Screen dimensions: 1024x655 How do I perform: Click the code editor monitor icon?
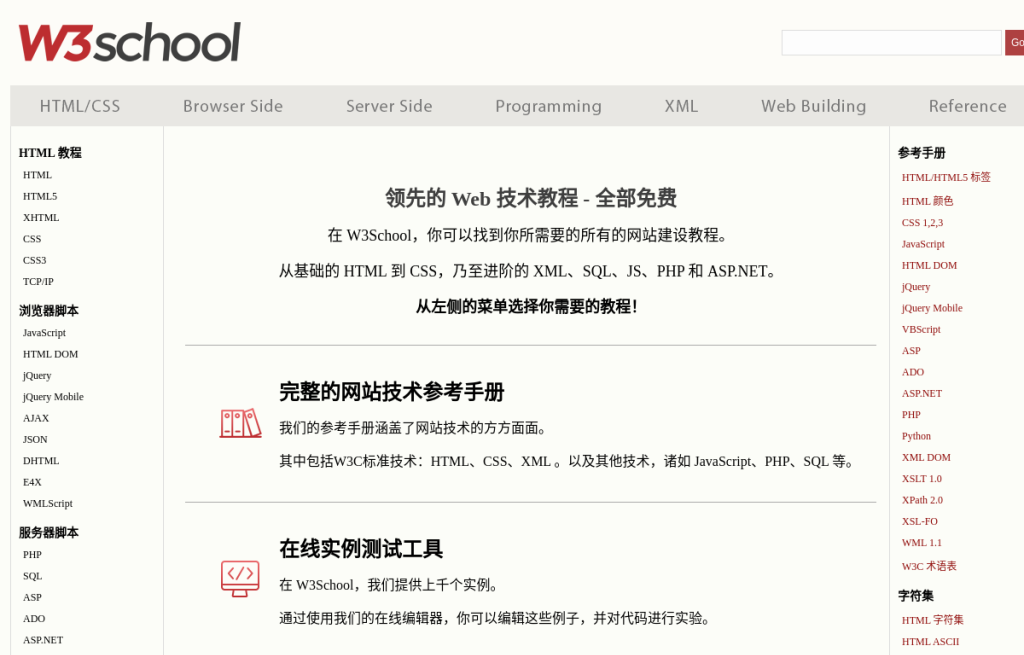pyautogui.click(x=240, y=577)
